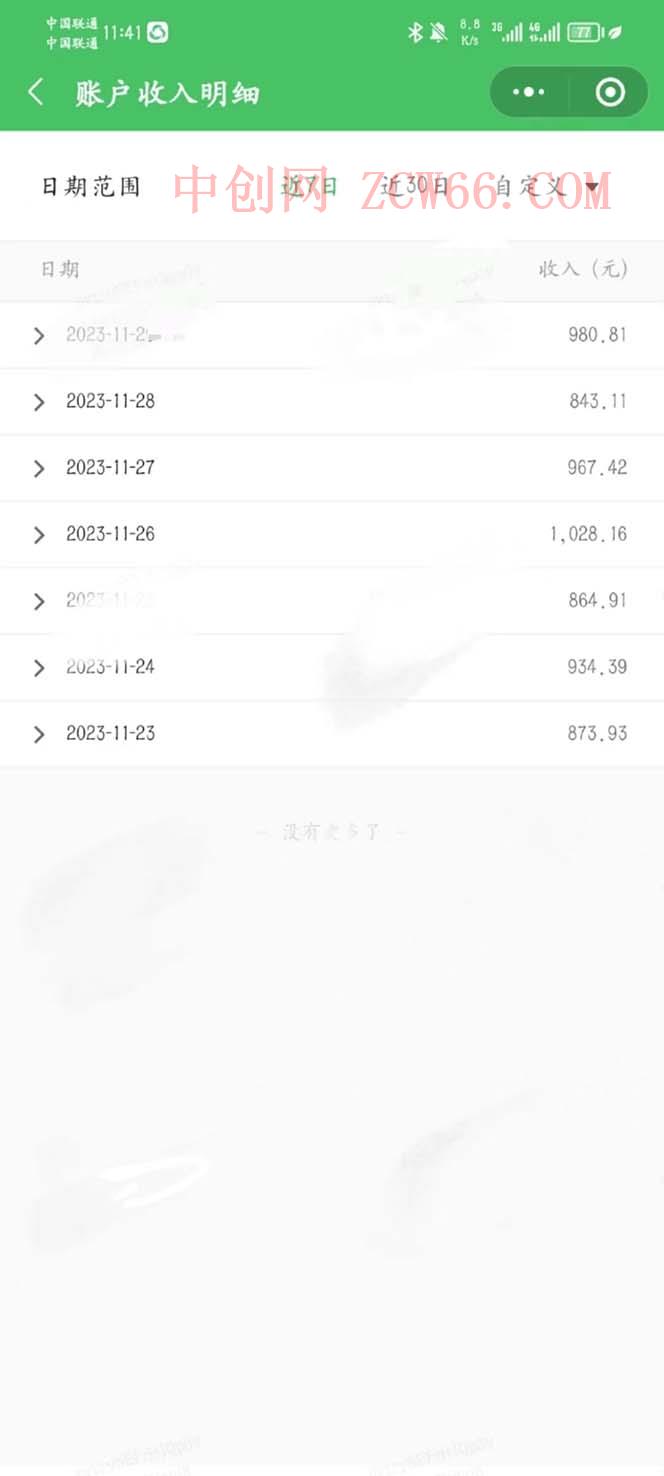Tap the app icon beside the 11:41 clock
The image size is (664, 1476).
(x=157, y=32)
